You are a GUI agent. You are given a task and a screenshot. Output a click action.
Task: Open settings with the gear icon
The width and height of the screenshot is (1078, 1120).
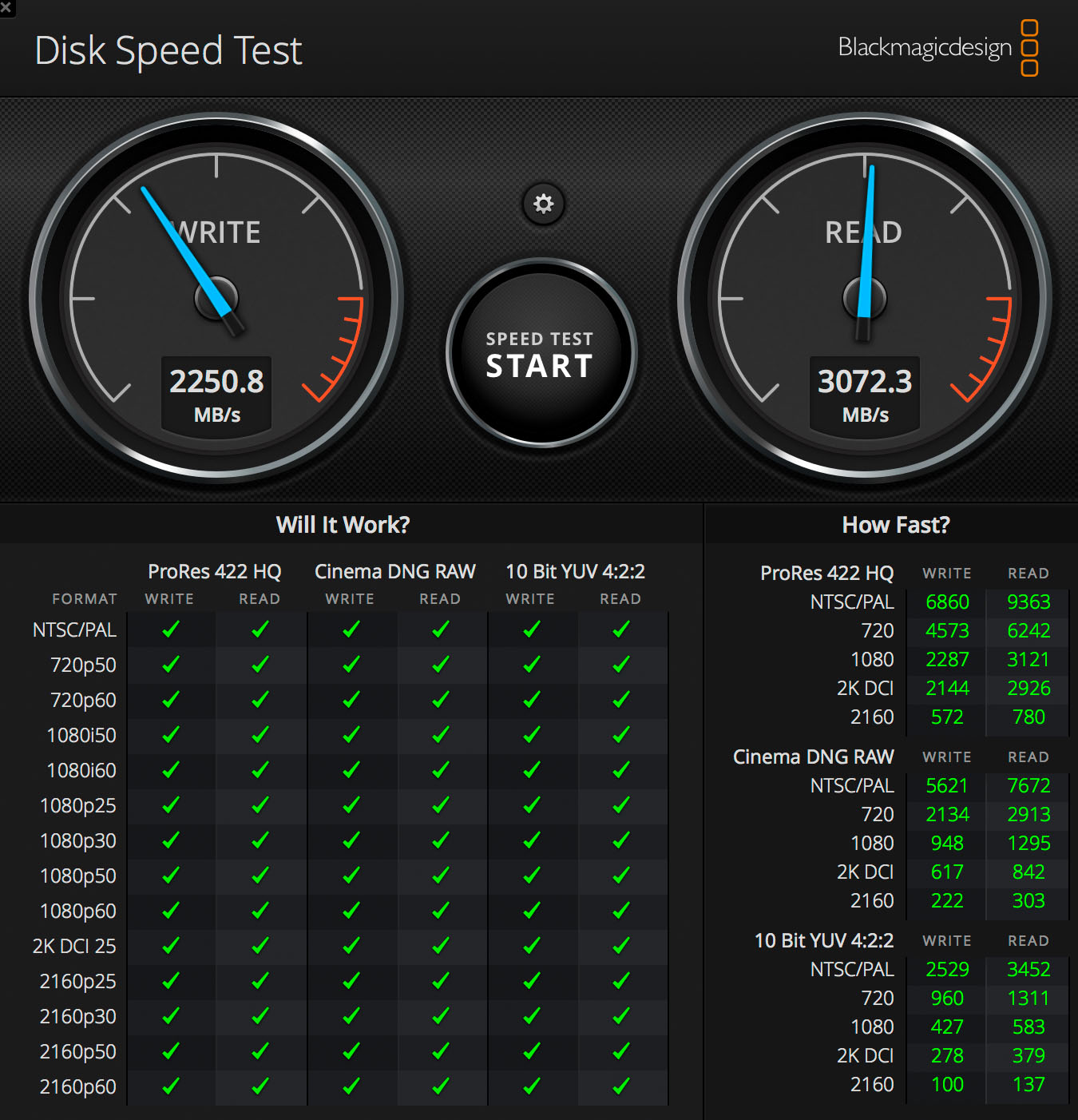544,204
